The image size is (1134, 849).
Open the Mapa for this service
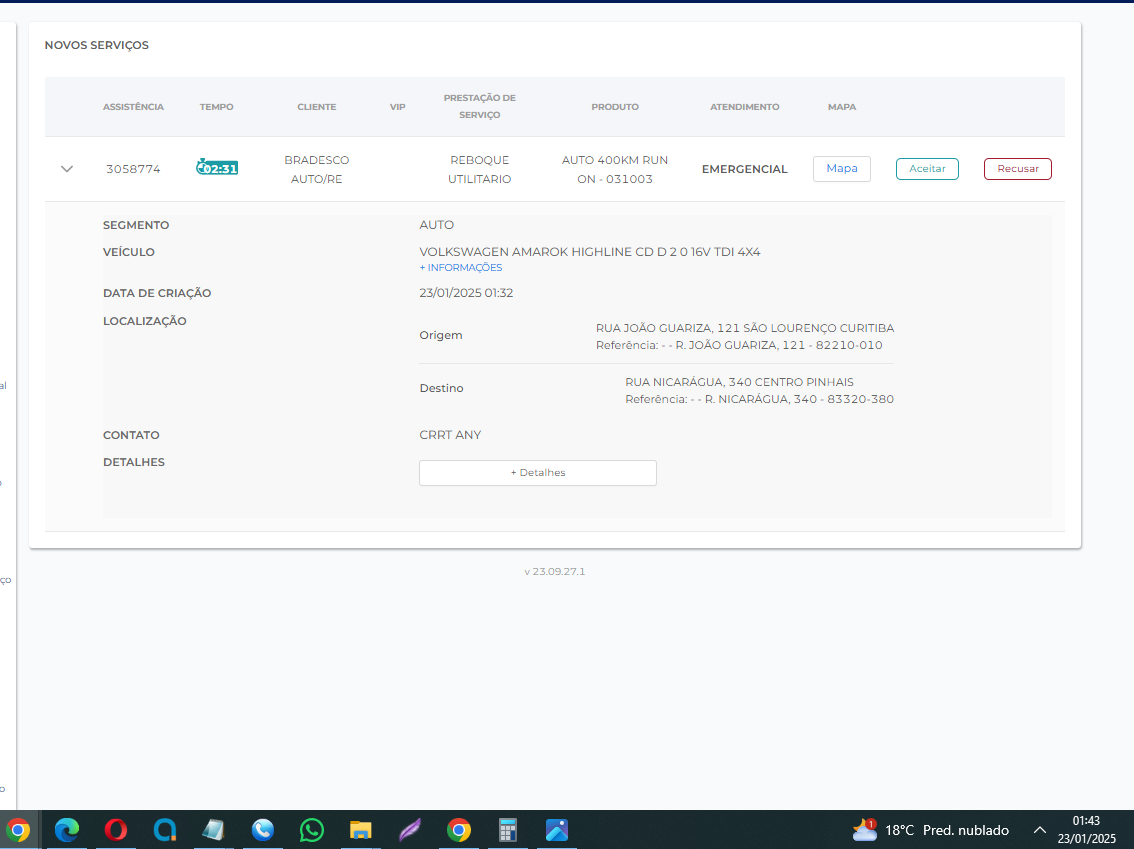[x=841, y=169]
